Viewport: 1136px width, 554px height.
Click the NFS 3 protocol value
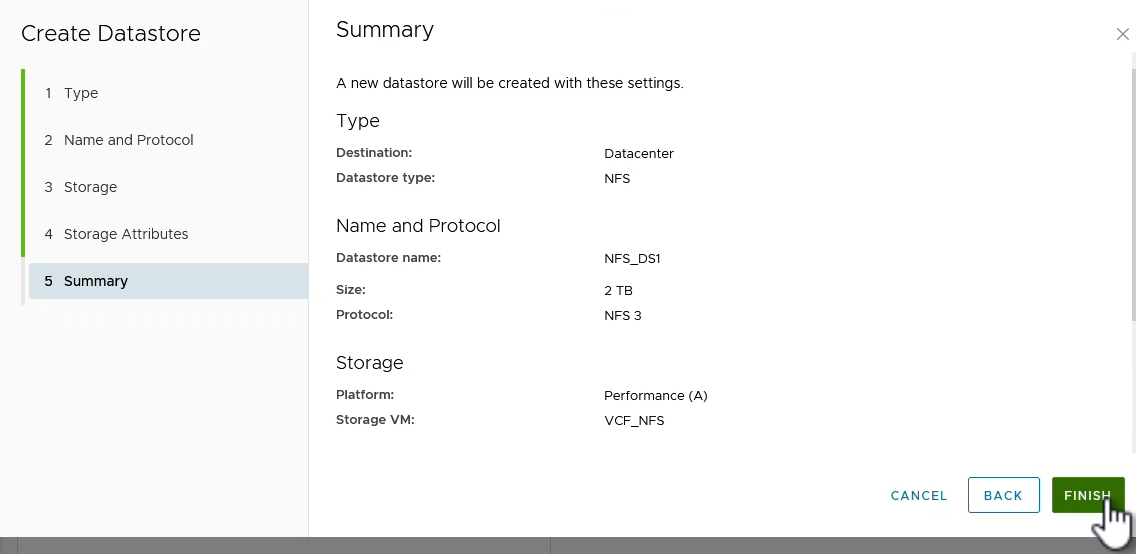pyautogui.click(x=623, y=315)
